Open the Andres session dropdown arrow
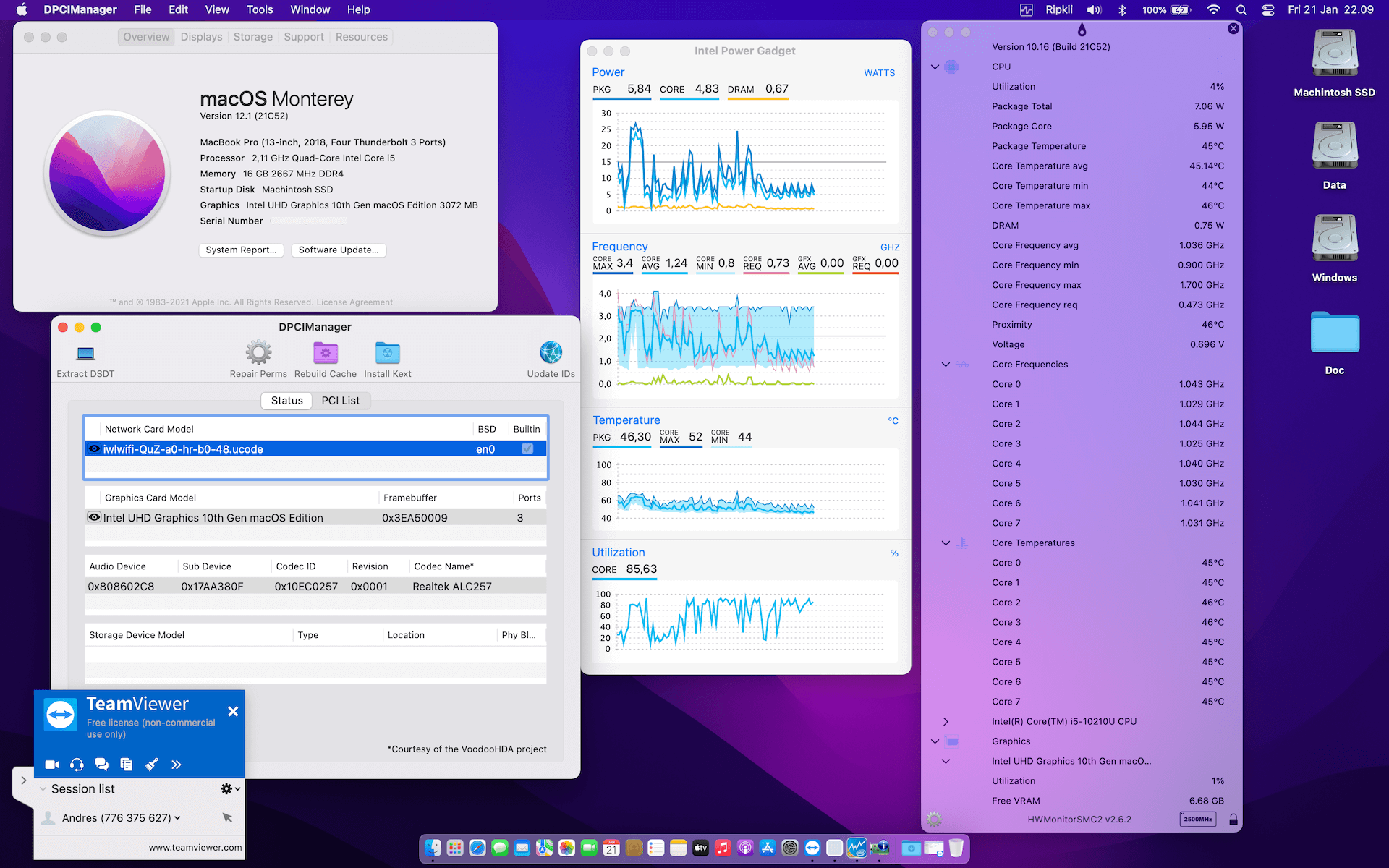1389x868 pixels. tap(178, 818)
